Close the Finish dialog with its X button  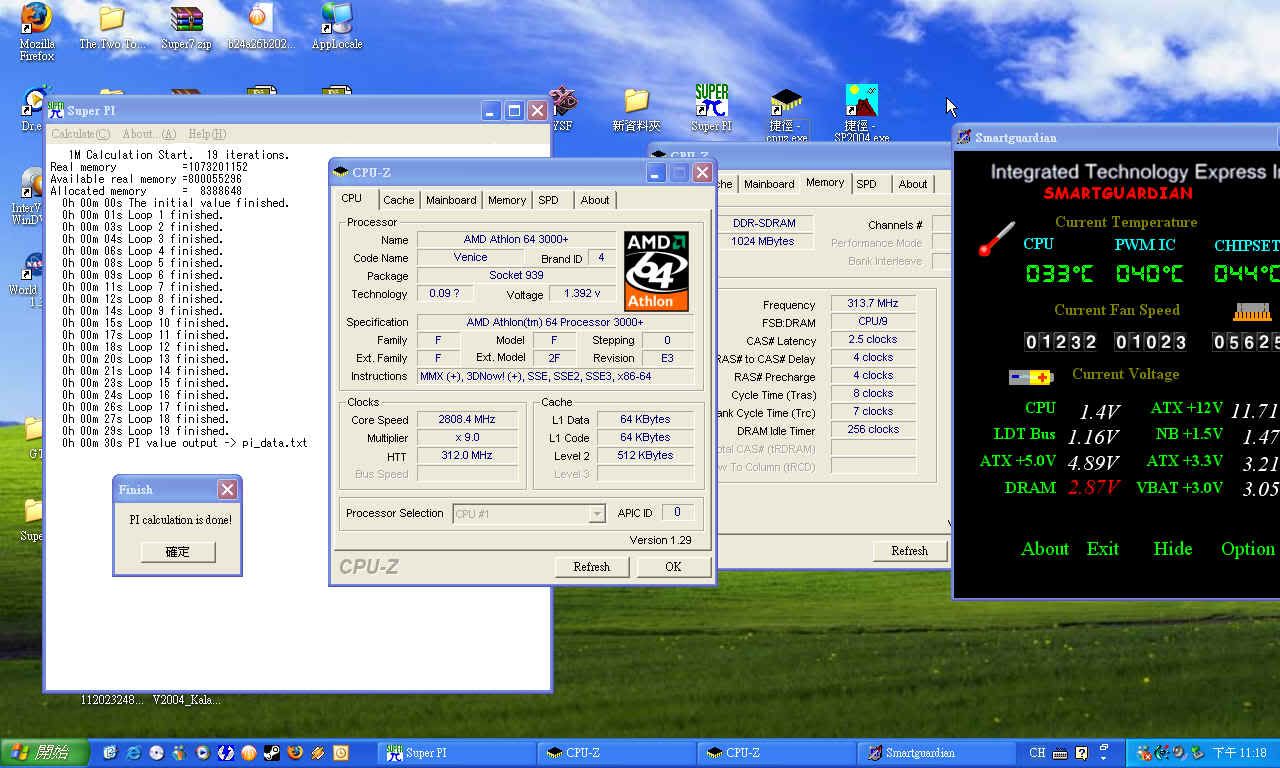point(227,489)
